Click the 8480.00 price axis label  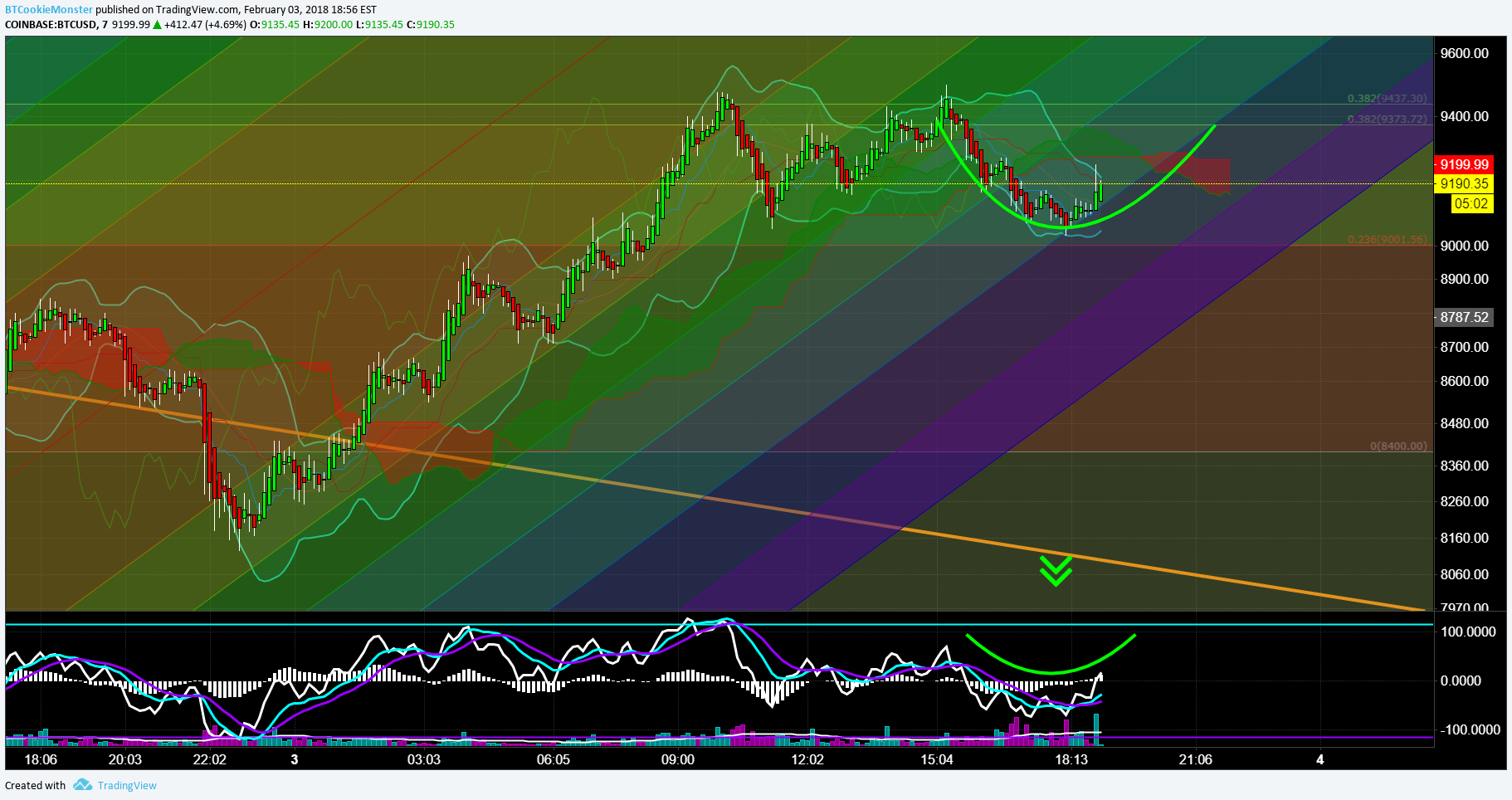[x=1464, y=423]
